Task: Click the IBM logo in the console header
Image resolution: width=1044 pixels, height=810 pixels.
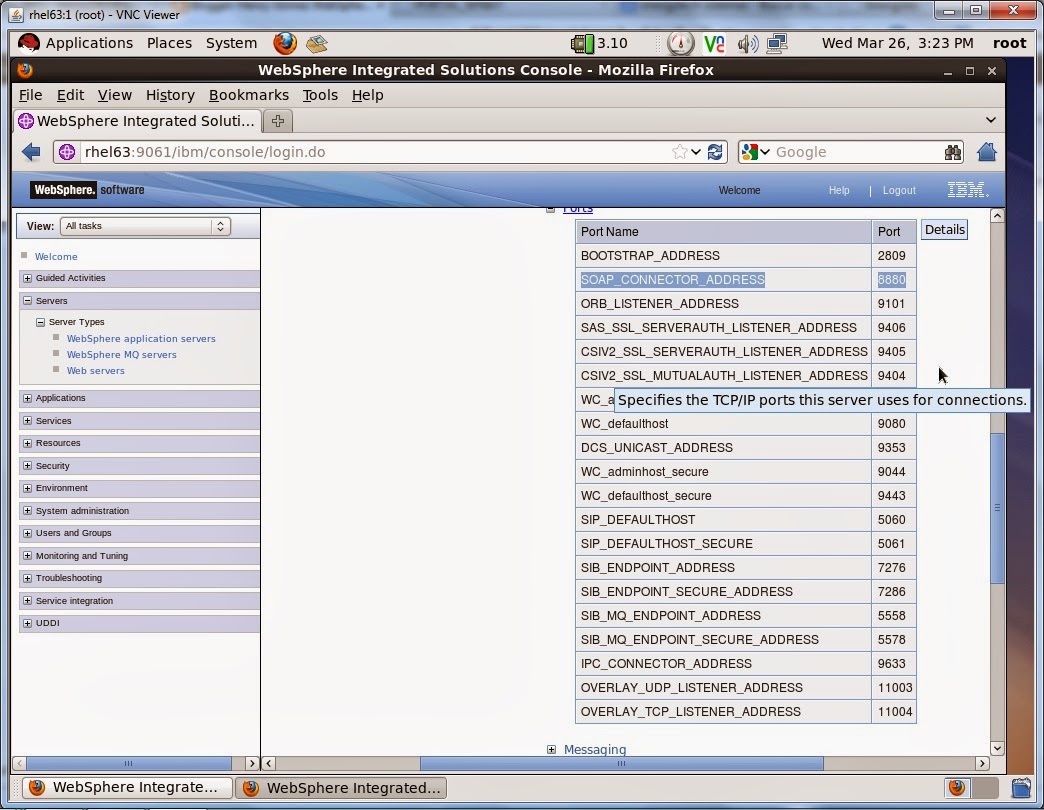Action: pyautogui.click(x=966, y=189)
